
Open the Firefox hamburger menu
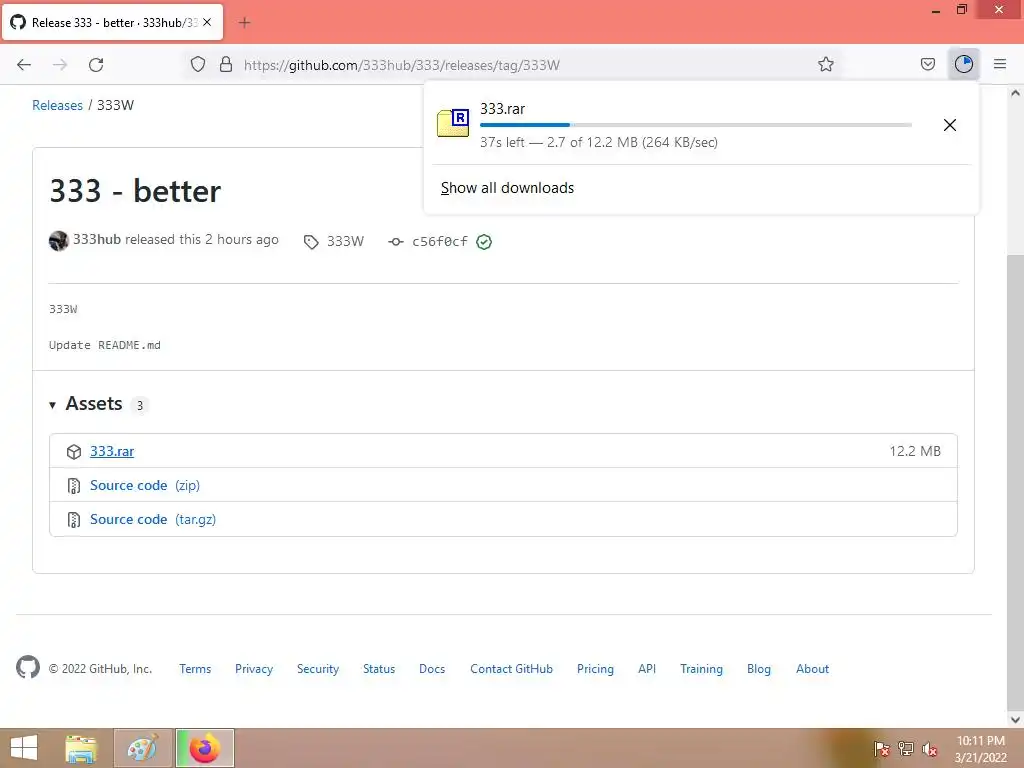[1000, 64]
